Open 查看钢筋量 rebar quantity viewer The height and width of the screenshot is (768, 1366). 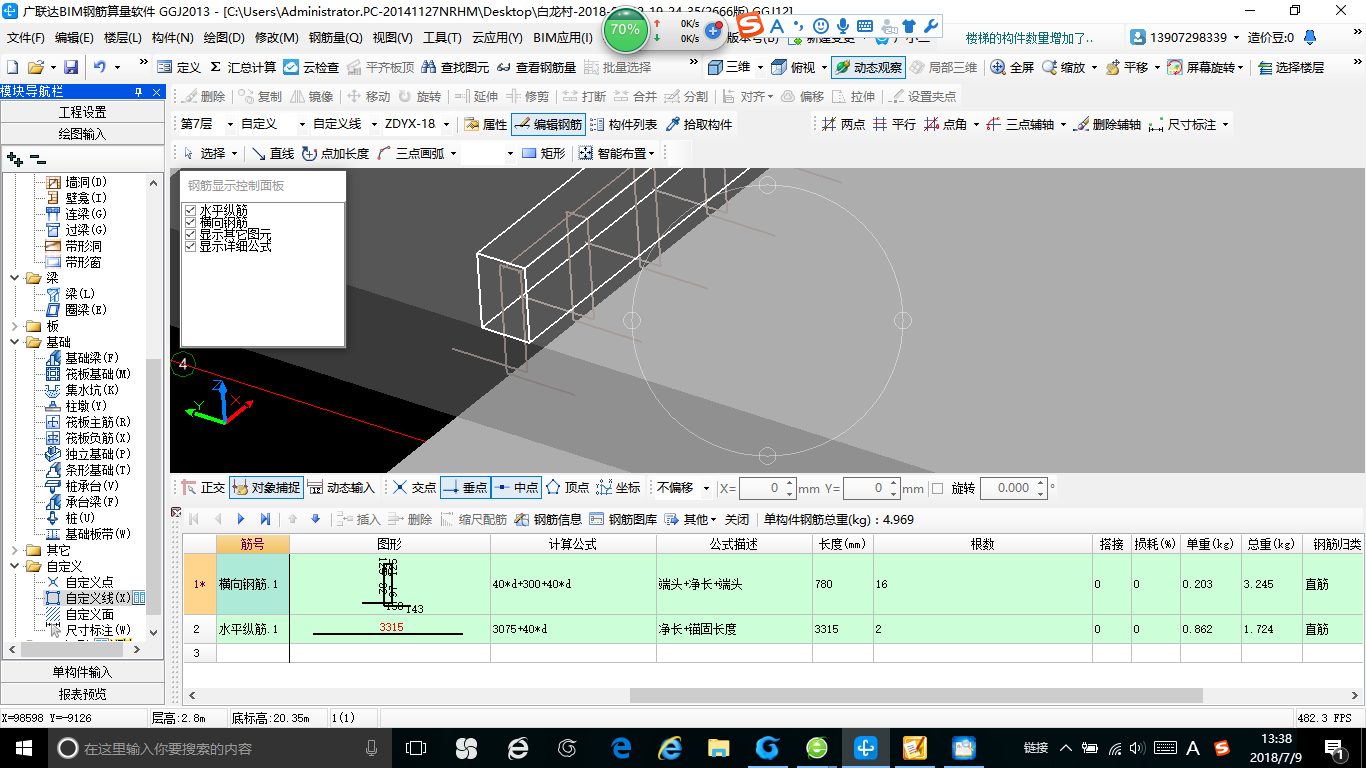[x=537, y=68]
